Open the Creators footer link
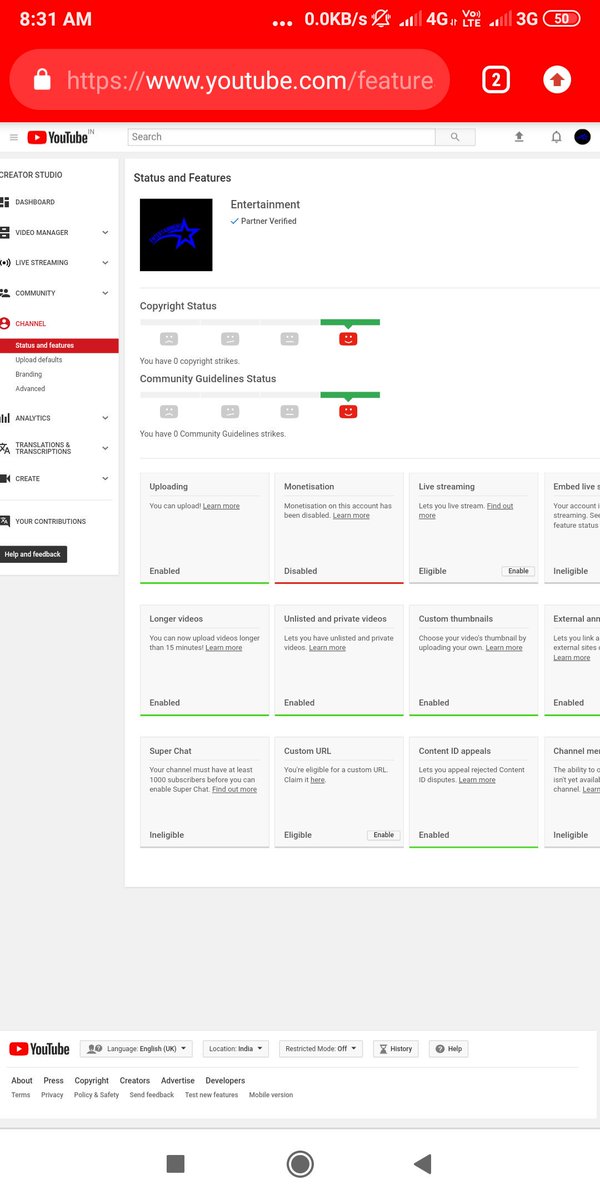This screenshot has height=1200, width=600. pyautogui.click(x=135, y=1081)
